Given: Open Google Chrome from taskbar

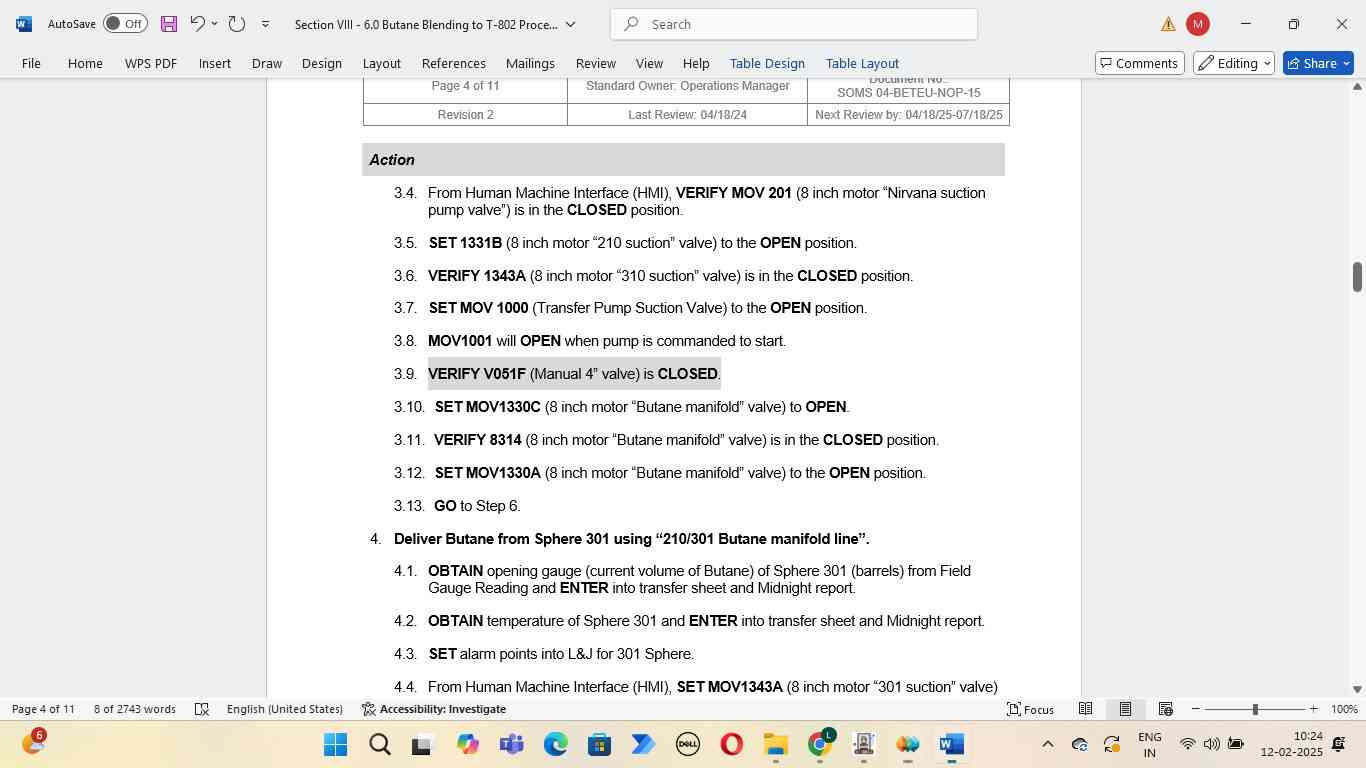Looking at the screenshot, I should click(820, 745).
